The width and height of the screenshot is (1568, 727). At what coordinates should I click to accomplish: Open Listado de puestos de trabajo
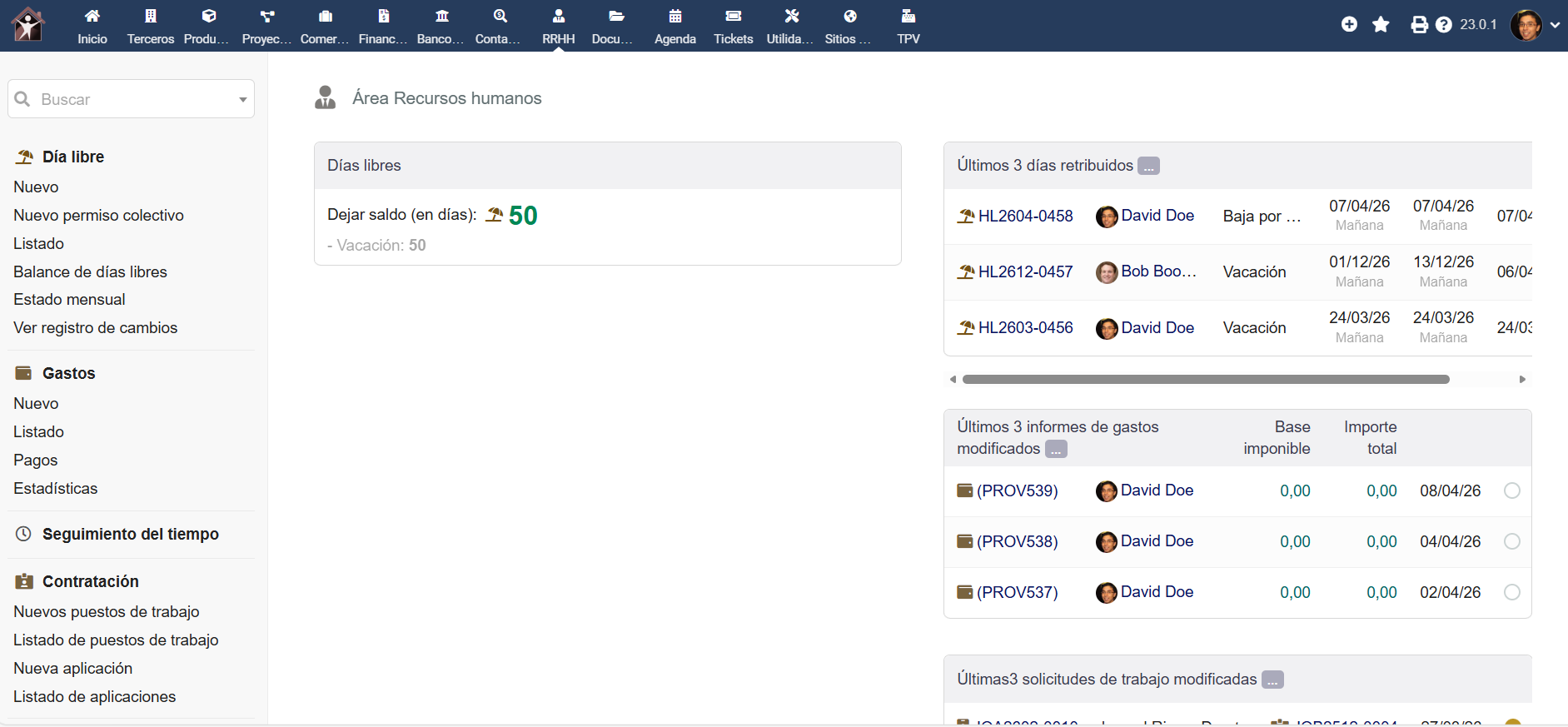pyautogui.click(x=116, y=640)
